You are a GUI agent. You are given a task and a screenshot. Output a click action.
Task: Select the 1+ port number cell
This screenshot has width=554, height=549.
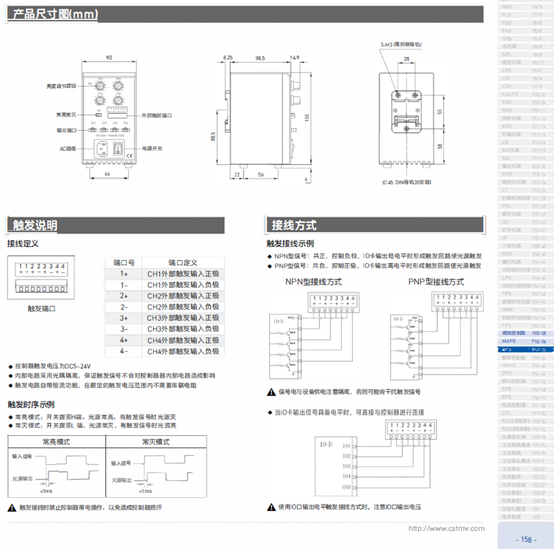pyautogui.click(x=124, y=274)
